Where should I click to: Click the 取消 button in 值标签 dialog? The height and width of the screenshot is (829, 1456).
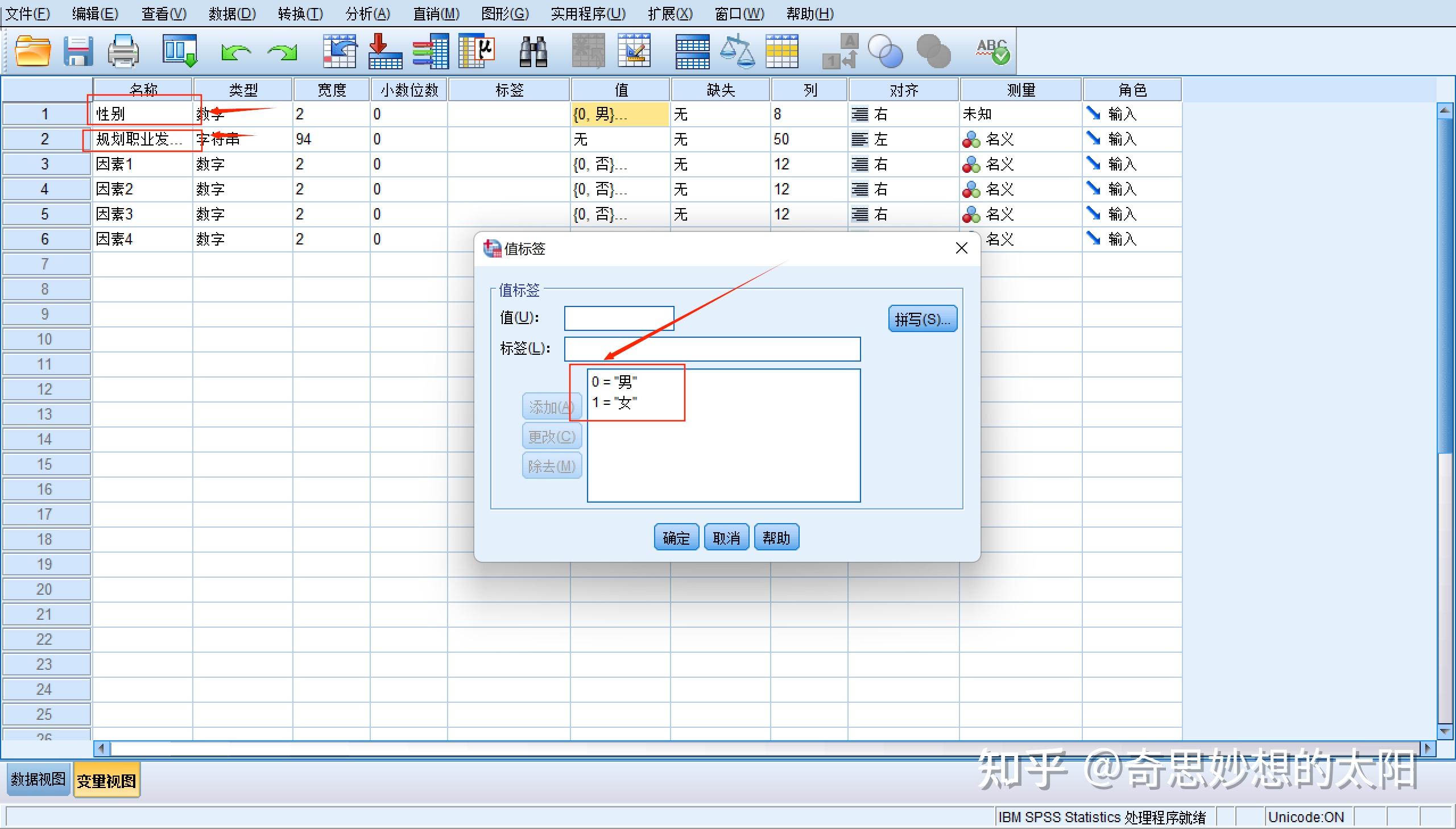(726, 537)
